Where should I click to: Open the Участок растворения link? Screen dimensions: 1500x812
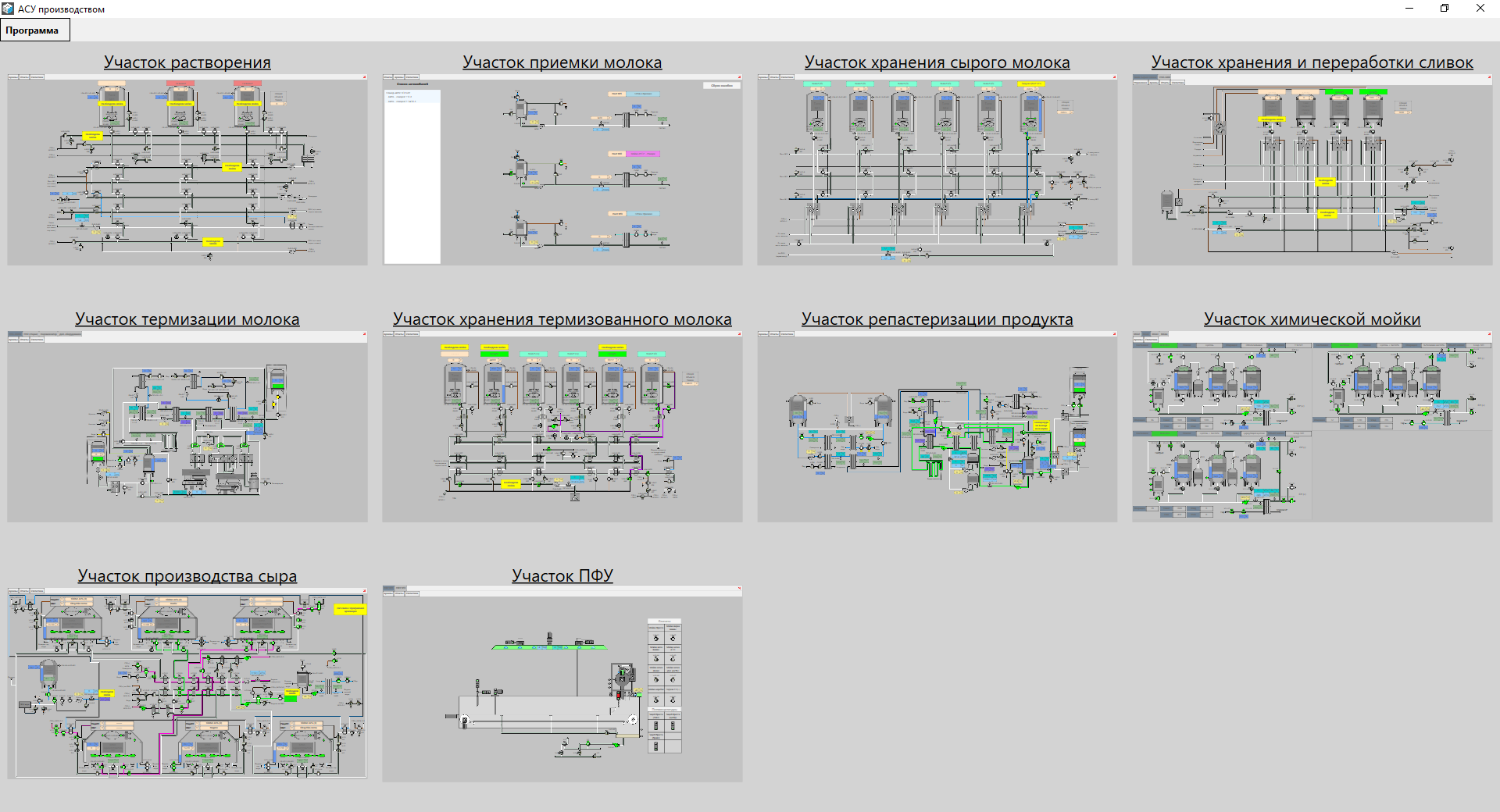[x=187, y=62]
